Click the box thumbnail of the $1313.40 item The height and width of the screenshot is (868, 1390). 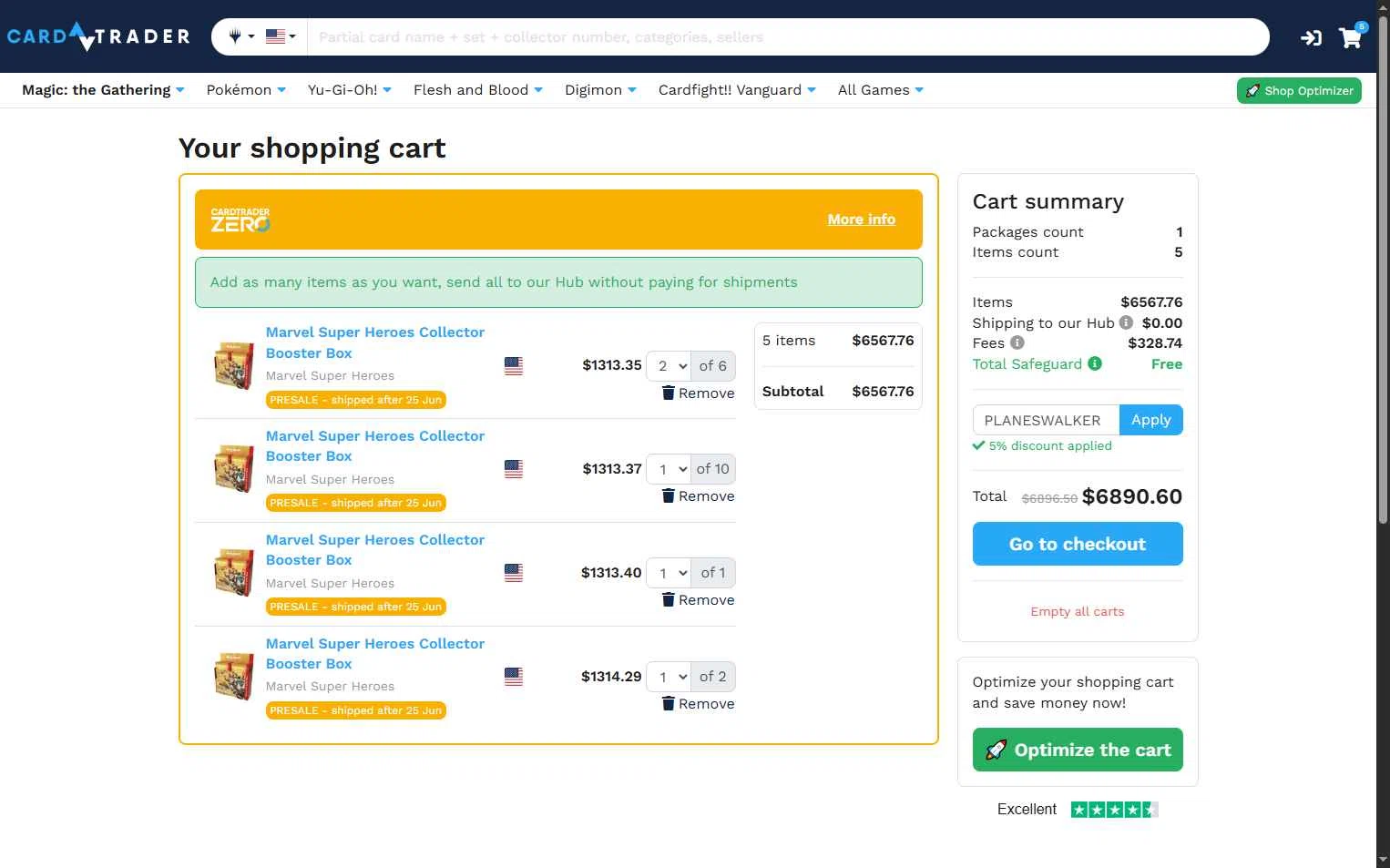(233, 573)
